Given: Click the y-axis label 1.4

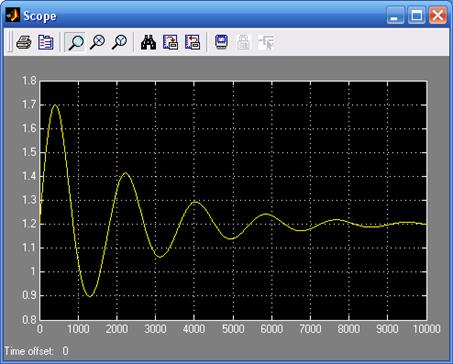Looking at the screenshot, I should [29, 176].
